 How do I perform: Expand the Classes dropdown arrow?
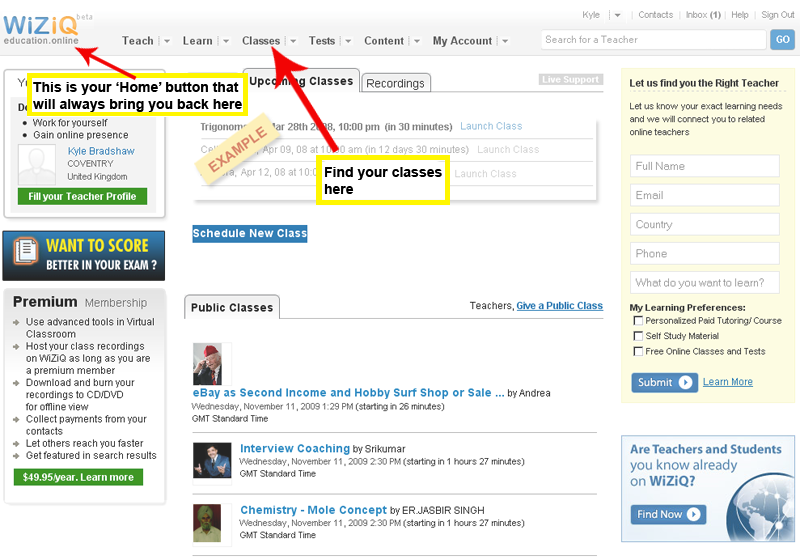click(x=293, y=41)
